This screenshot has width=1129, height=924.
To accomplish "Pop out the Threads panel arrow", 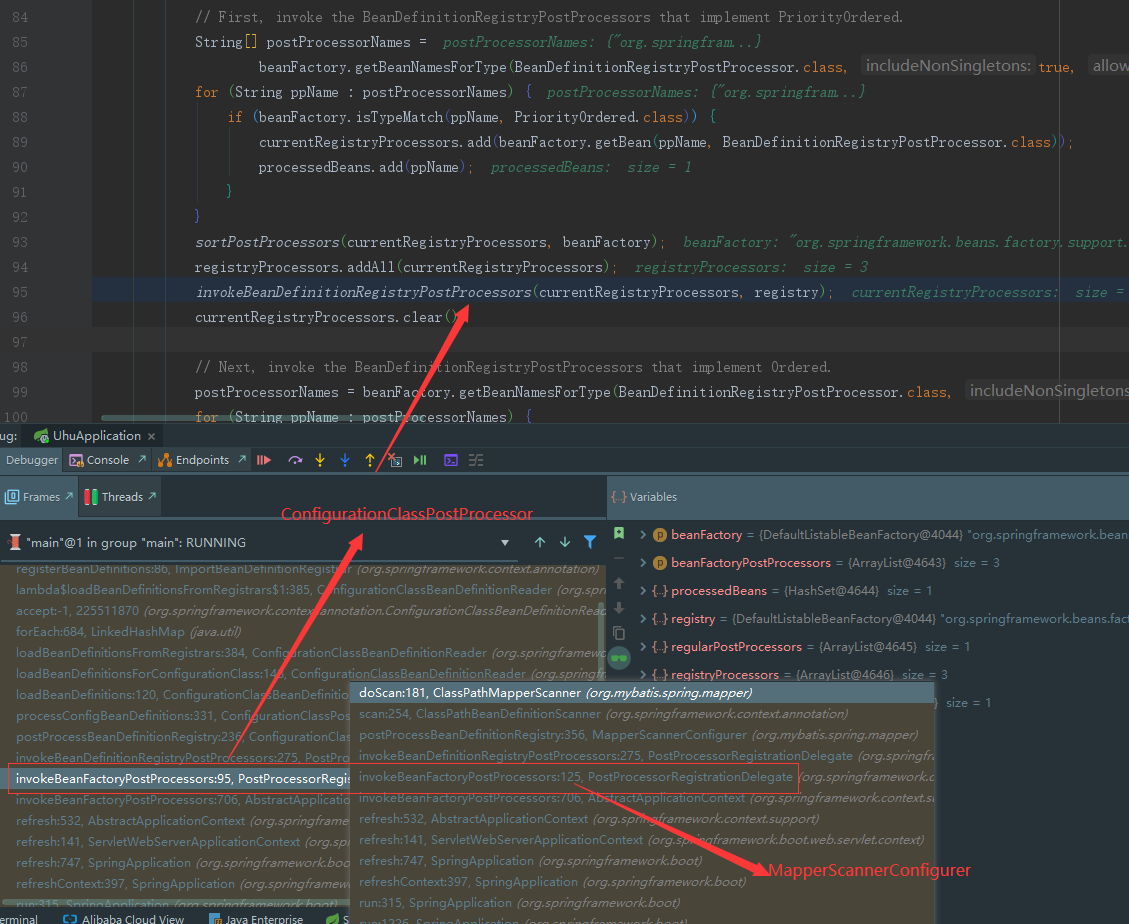I will pos(152,496).
